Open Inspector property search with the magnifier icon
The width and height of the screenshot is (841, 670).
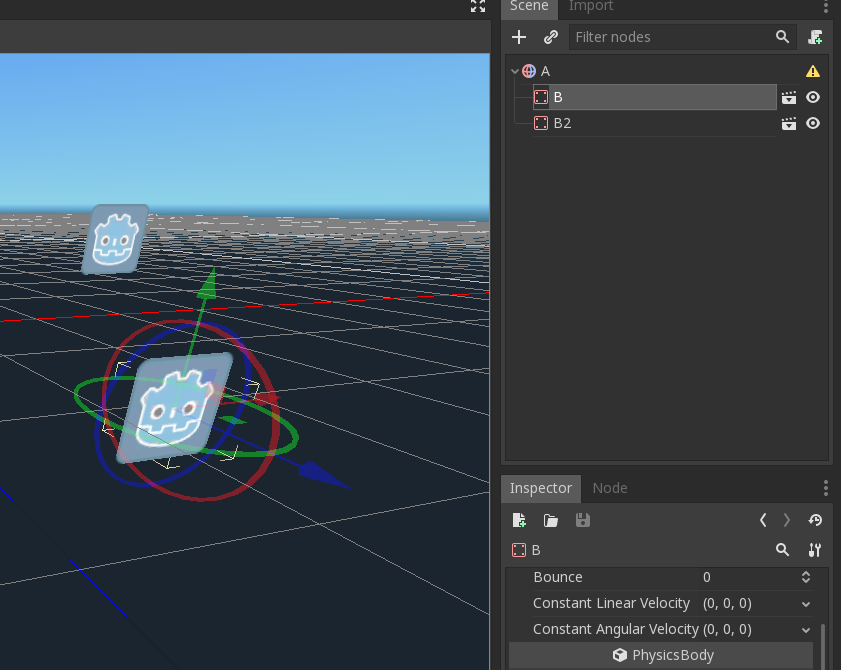pyautogui.click(x=783, y=550)
